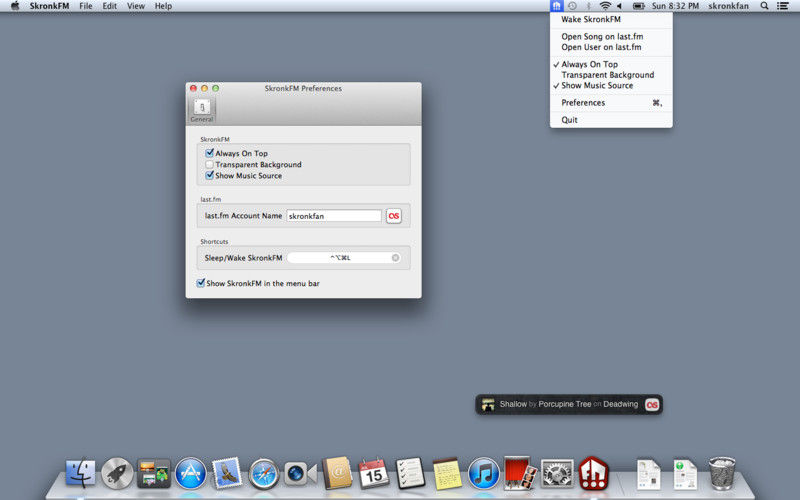
Task: Open the Trash in the dock
Action: (722, 473)
